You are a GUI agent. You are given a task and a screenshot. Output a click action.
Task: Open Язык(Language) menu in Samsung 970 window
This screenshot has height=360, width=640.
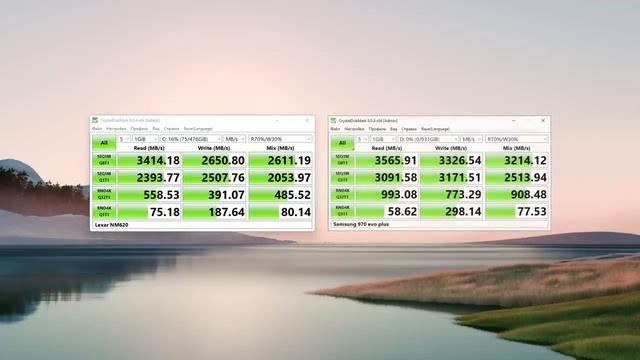pos(436,129)
